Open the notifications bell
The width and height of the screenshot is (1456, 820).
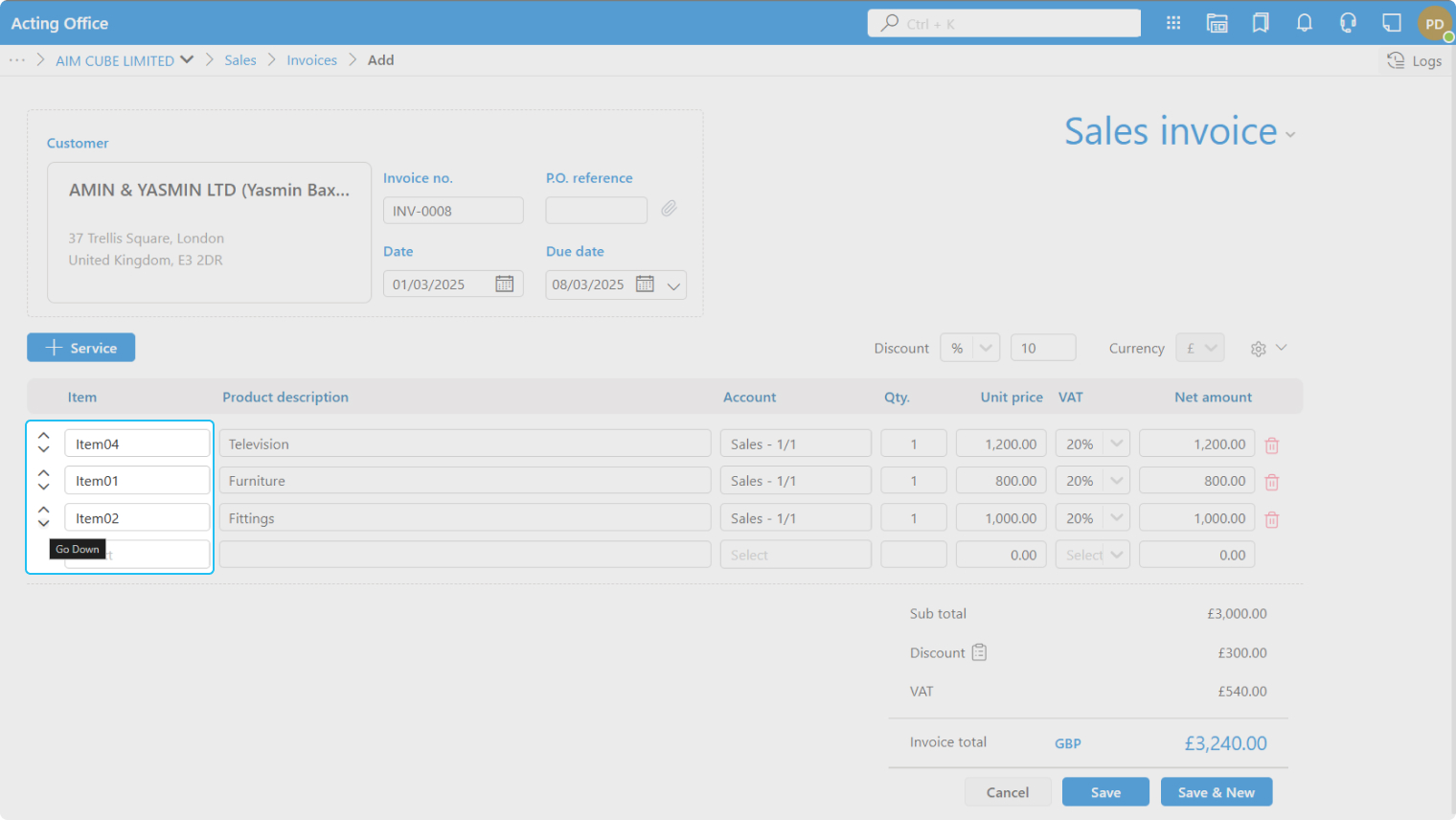(x=1304, y=23)
